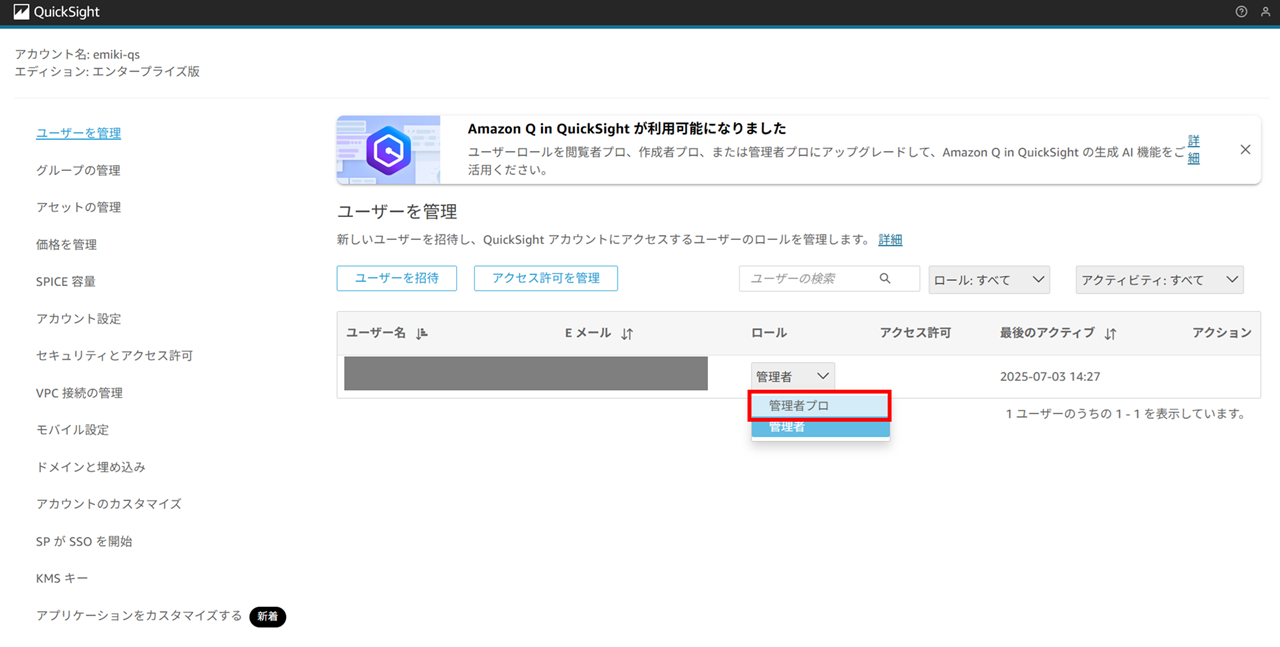Click the 新着 badge in sidebar
Image resolution: width=1280 pixels, height=647 pixels.
(268, 617)
